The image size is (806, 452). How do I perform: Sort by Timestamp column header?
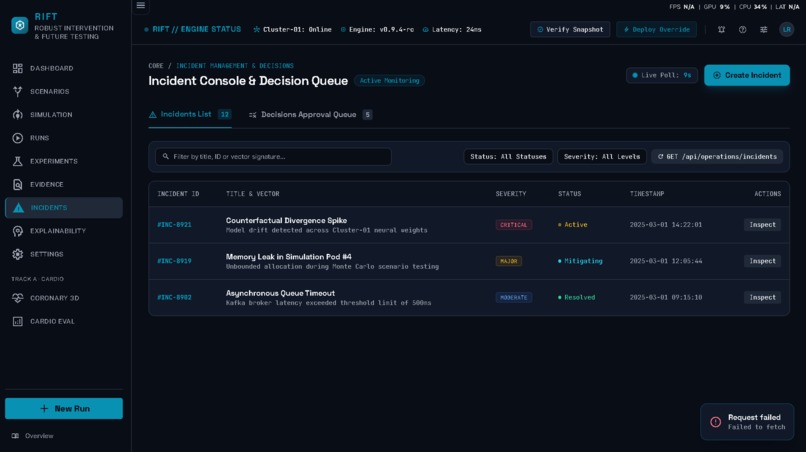pyautogui.click(x=647, y=194)
